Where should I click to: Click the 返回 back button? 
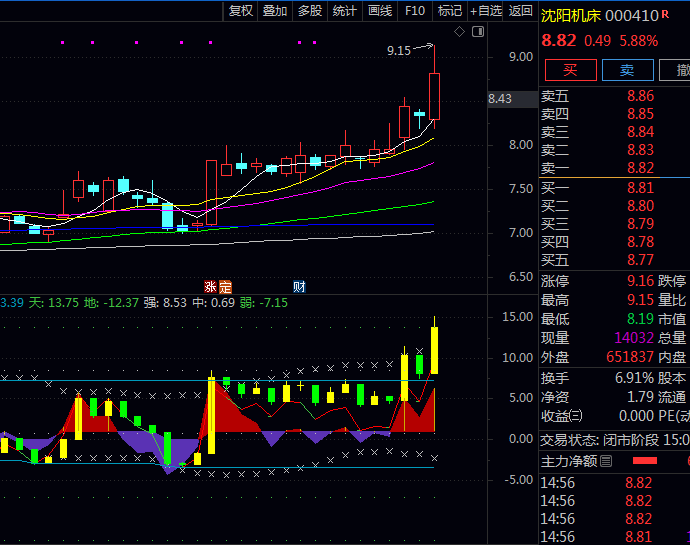pyautogui.click(x=521, y=11)
